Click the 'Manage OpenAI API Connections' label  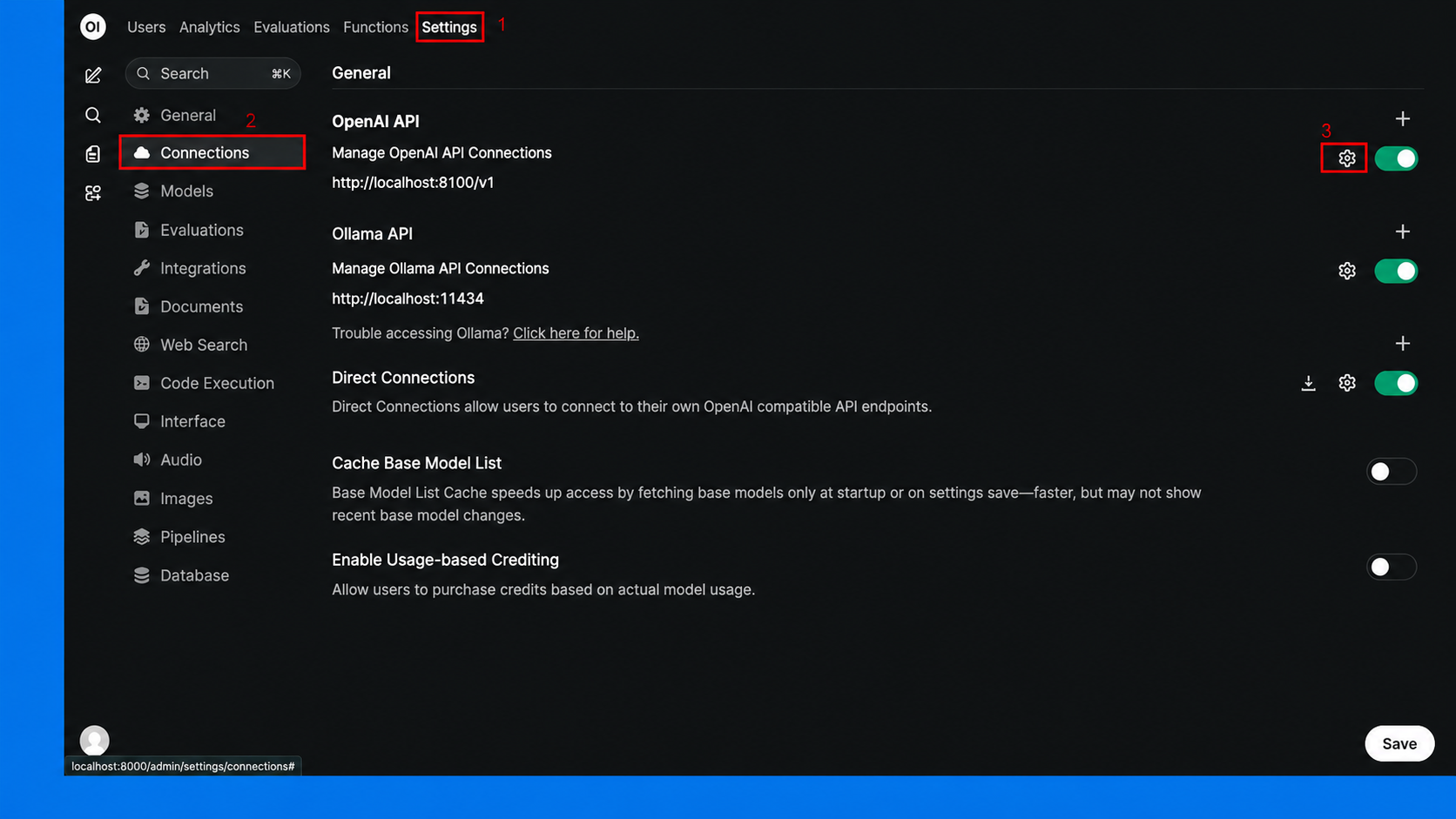(x=442, y=153)
